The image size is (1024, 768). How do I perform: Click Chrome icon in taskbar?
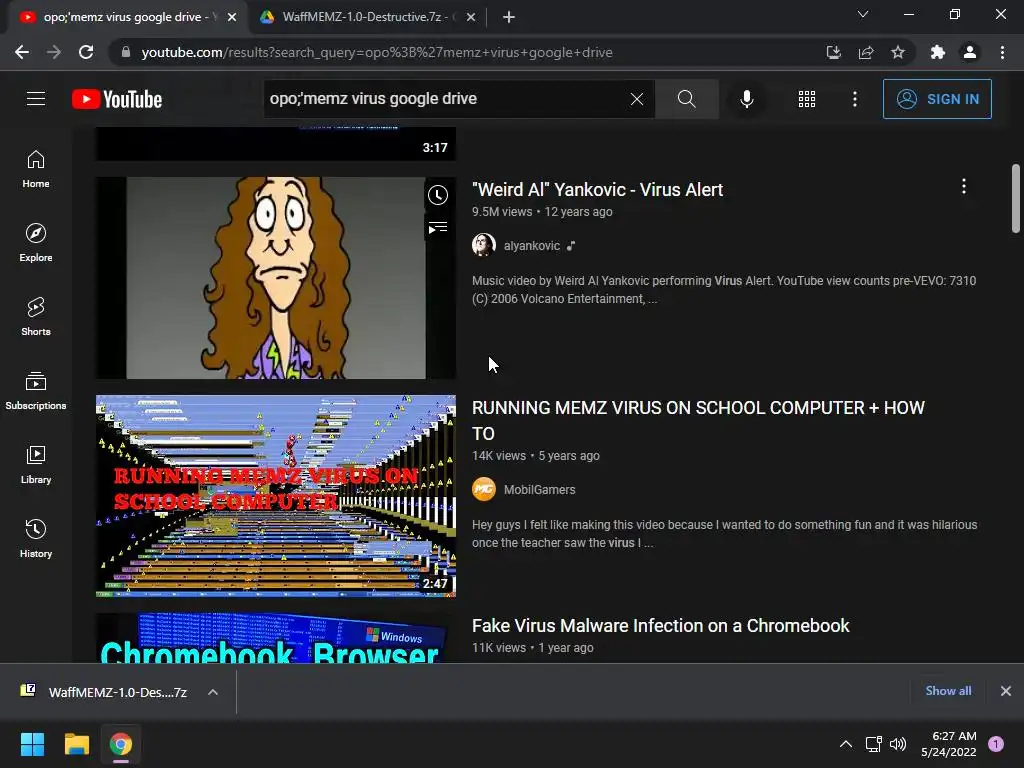click(x=121, y=744)
